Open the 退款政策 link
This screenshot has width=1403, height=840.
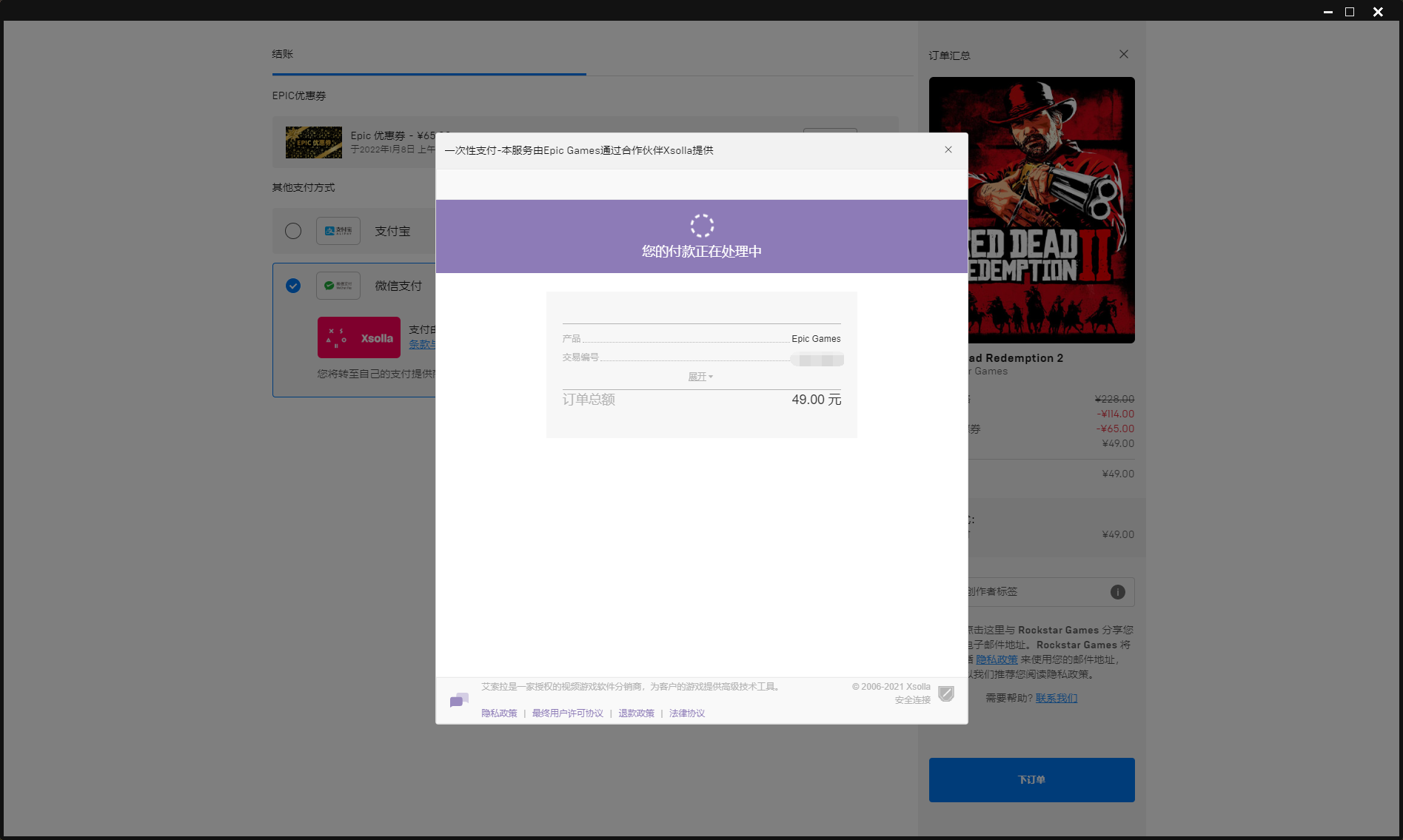[x=637, y=713]
